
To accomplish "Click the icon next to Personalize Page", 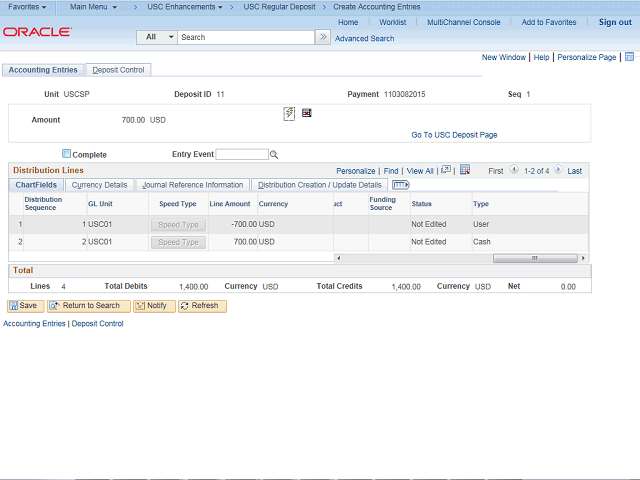I will coord(629,57).
